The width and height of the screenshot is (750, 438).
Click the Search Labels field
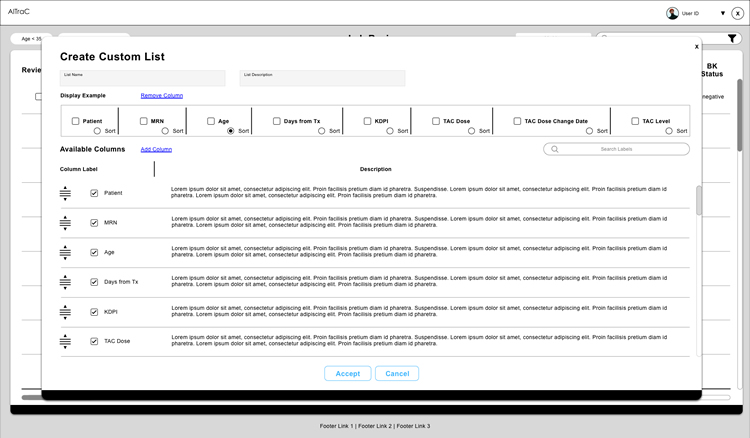point(617,149)
